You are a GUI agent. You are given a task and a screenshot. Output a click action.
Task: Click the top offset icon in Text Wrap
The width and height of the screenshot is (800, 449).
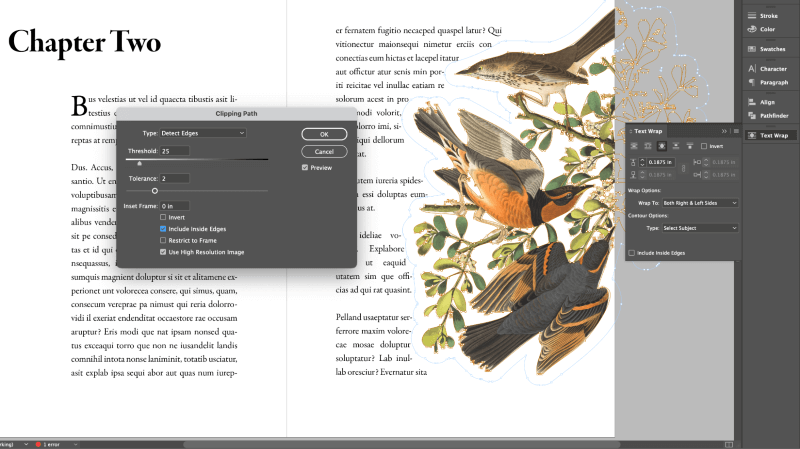pyautogui.click(x=633, y=162)
